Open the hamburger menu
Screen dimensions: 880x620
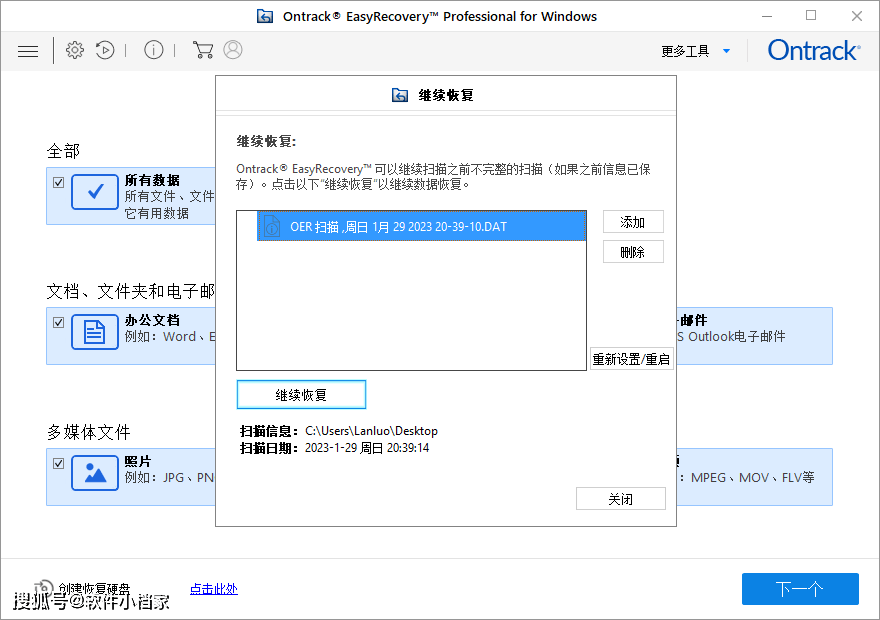[28, 52]
